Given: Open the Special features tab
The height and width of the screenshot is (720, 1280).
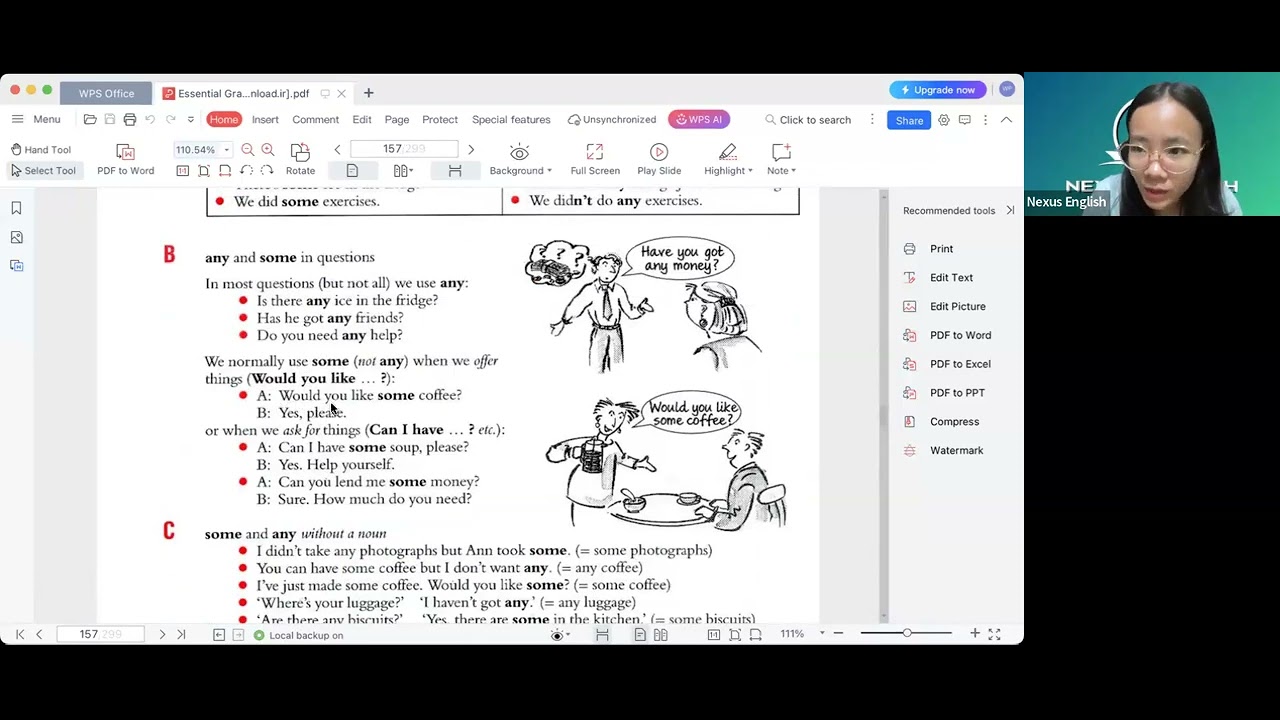Looking at the screenshot, I should click(511, 120).
